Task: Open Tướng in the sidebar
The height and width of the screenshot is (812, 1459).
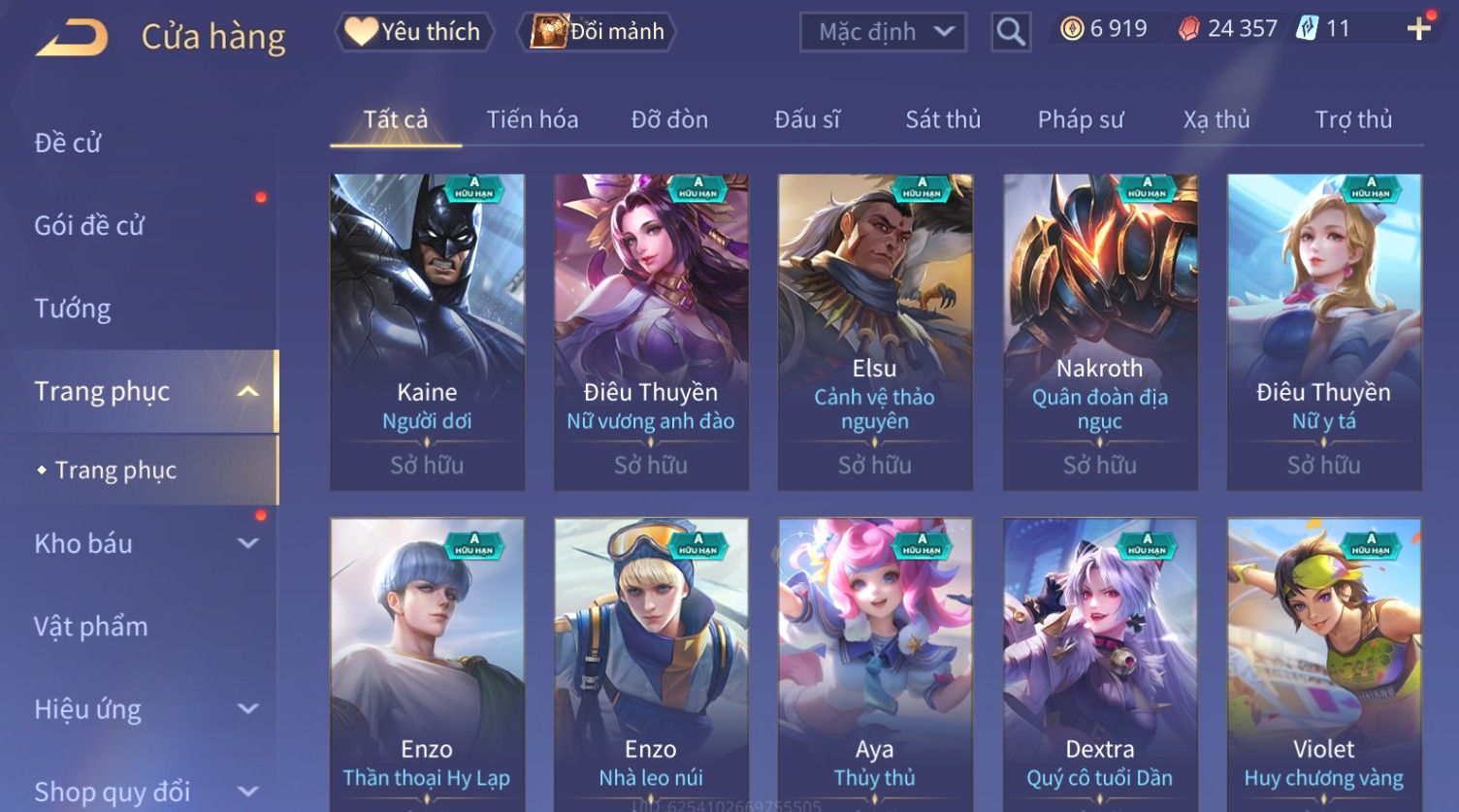Action: pos(73,309)
